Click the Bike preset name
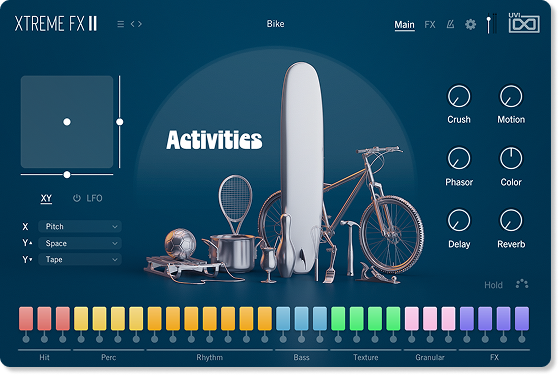Screen dimensions: 559x375 tap(275, 24)
